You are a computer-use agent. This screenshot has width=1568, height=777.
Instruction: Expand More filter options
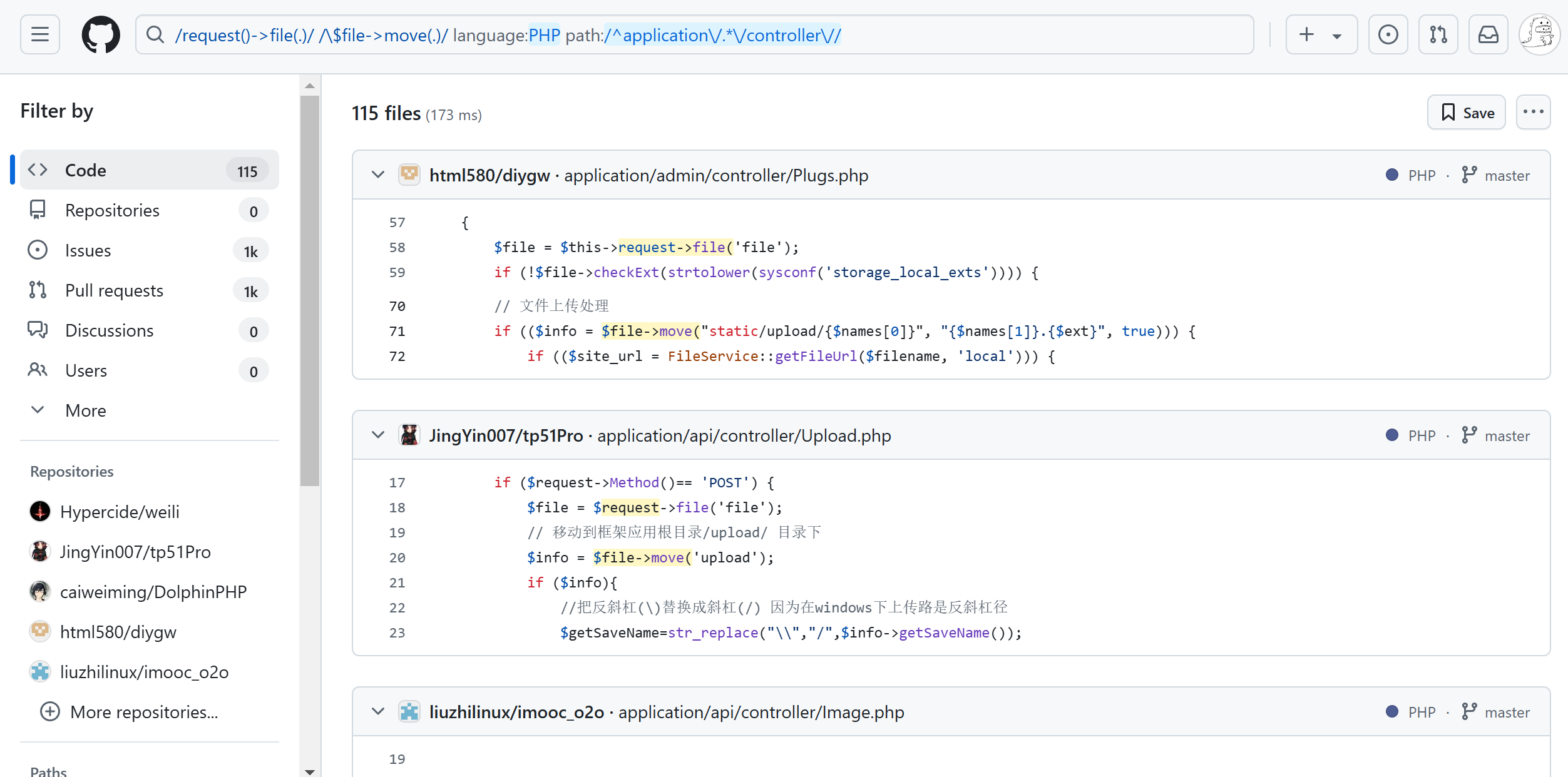click(x=150, y=410)
